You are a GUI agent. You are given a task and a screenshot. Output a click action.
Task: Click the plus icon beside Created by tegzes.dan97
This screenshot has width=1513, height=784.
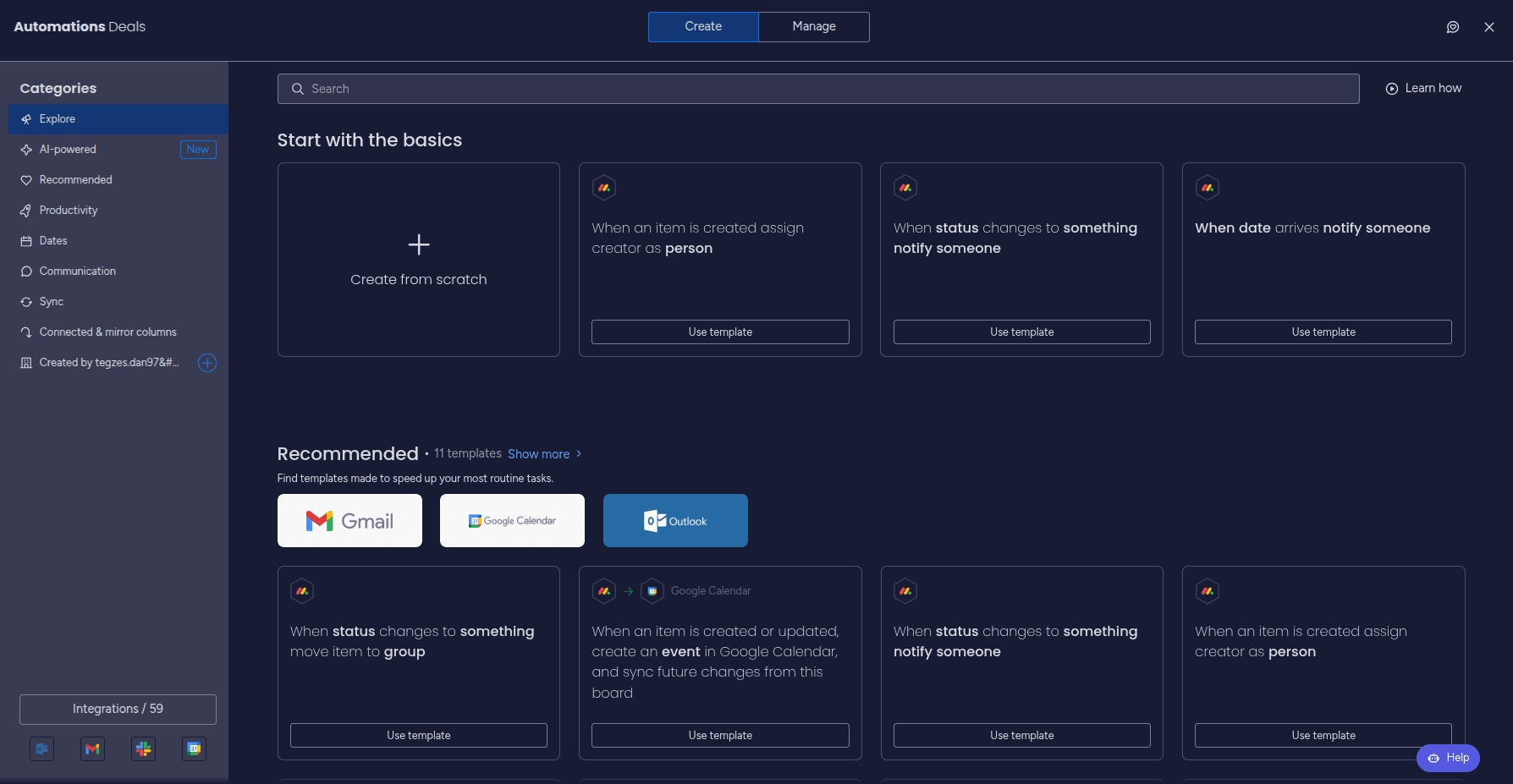(x=207, y=363)
